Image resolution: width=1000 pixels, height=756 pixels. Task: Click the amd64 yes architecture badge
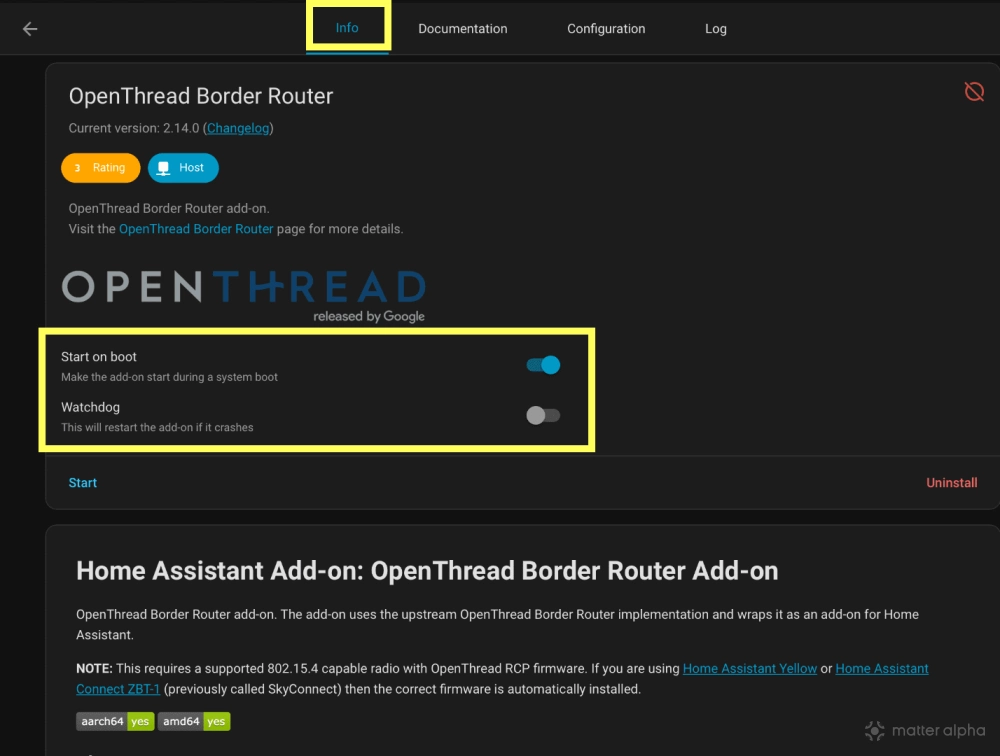(x=194, y=721)
